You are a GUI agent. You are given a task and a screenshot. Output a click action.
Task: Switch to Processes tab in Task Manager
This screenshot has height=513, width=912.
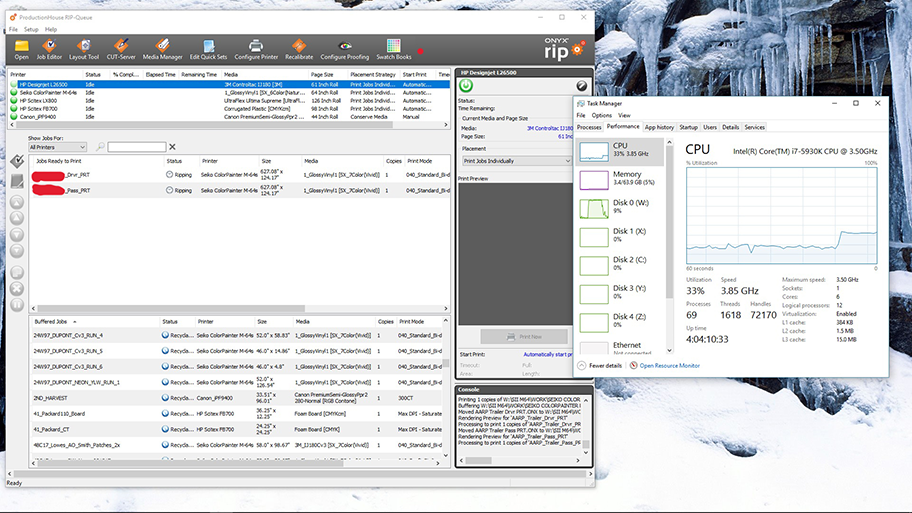click(x=589, y=127)
